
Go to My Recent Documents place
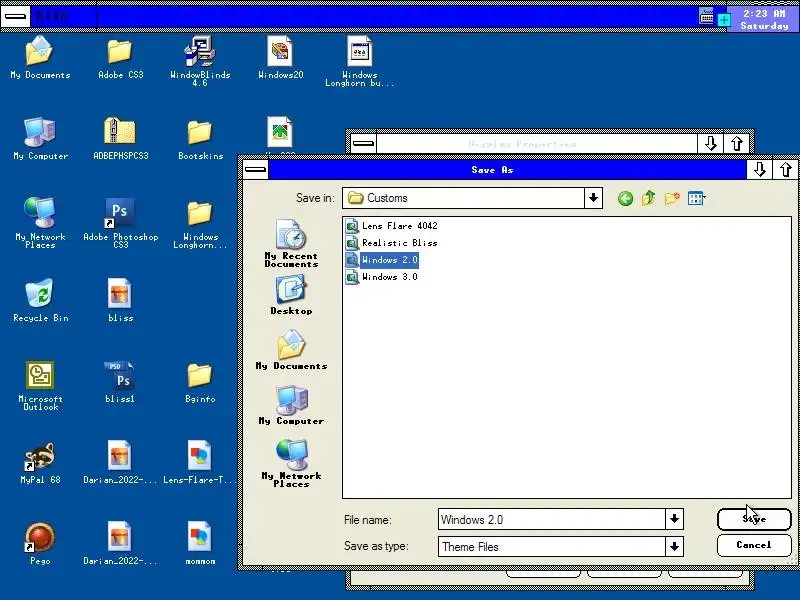(x=291, y=243)
